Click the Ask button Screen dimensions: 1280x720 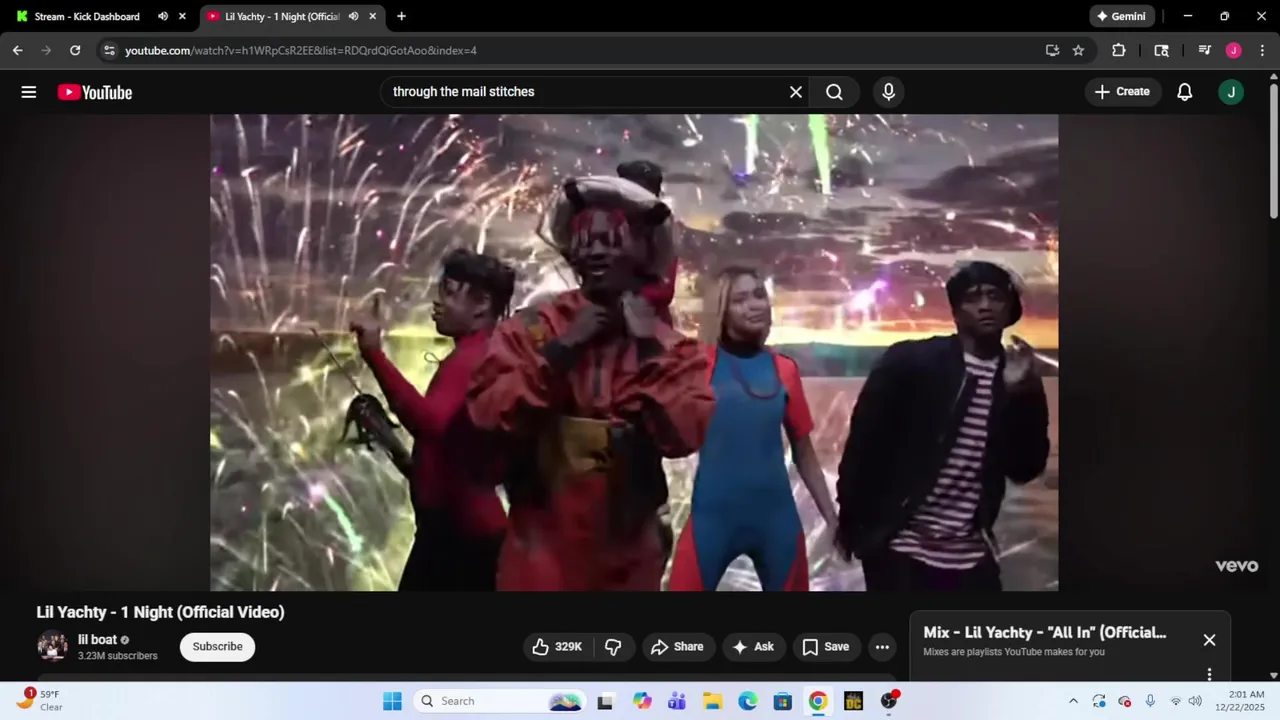(x=754, y=647)
